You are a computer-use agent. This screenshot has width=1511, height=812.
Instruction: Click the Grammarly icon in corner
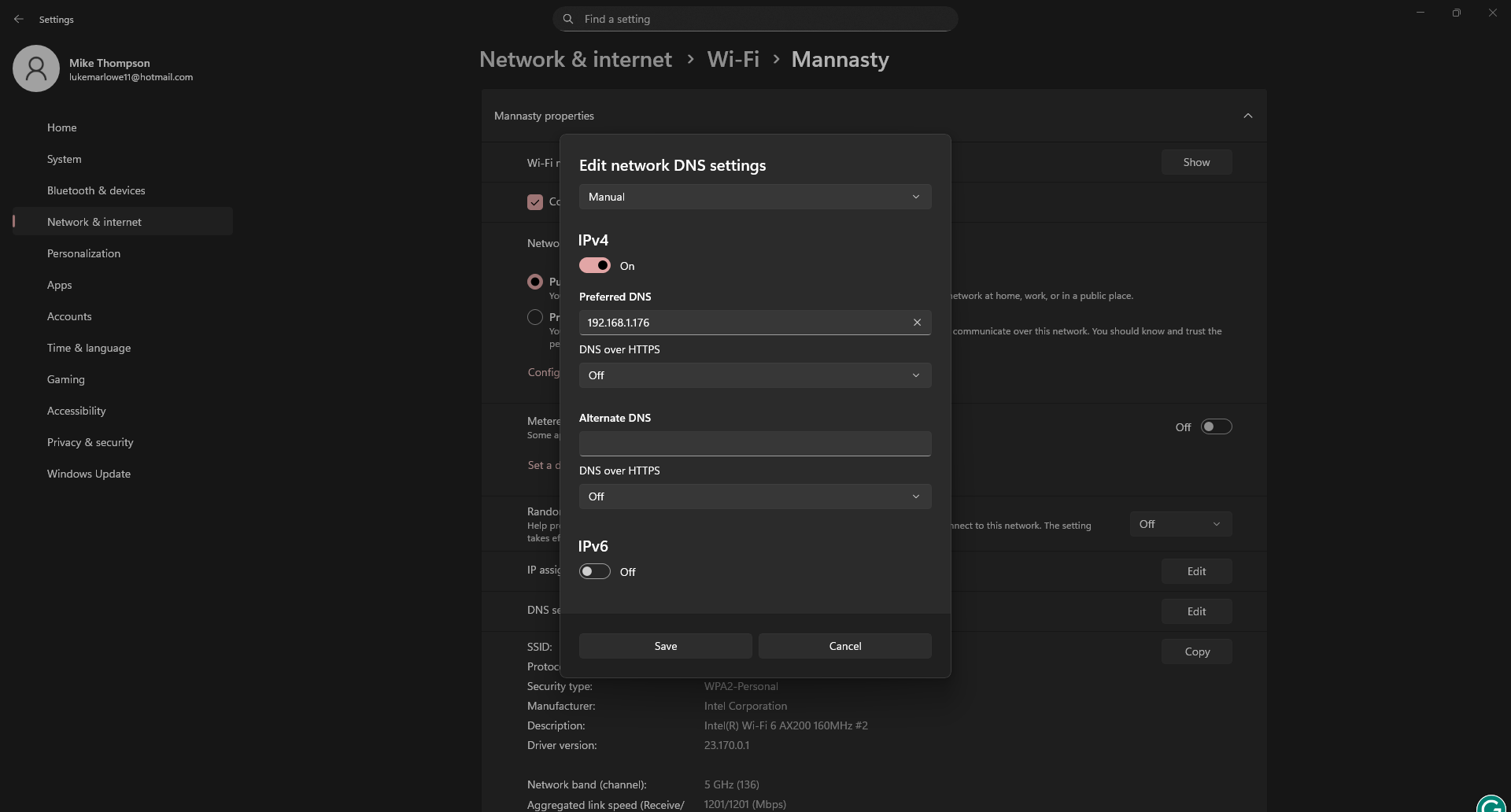click(1491, 804)
